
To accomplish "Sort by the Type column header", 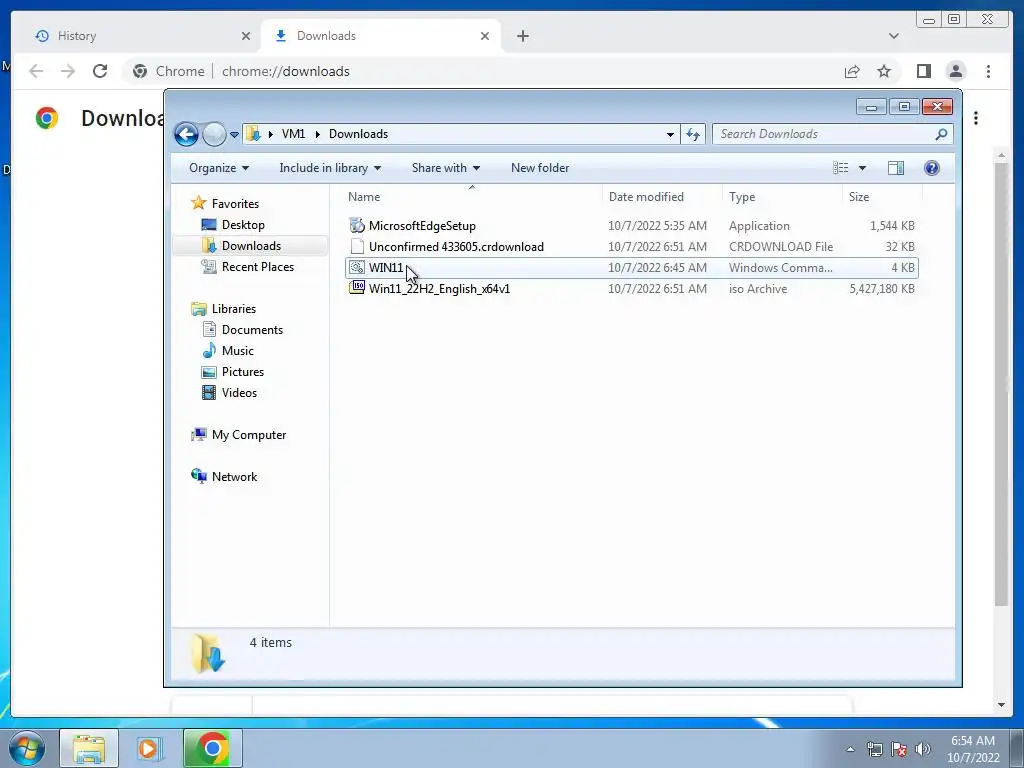I will (782, 197).
